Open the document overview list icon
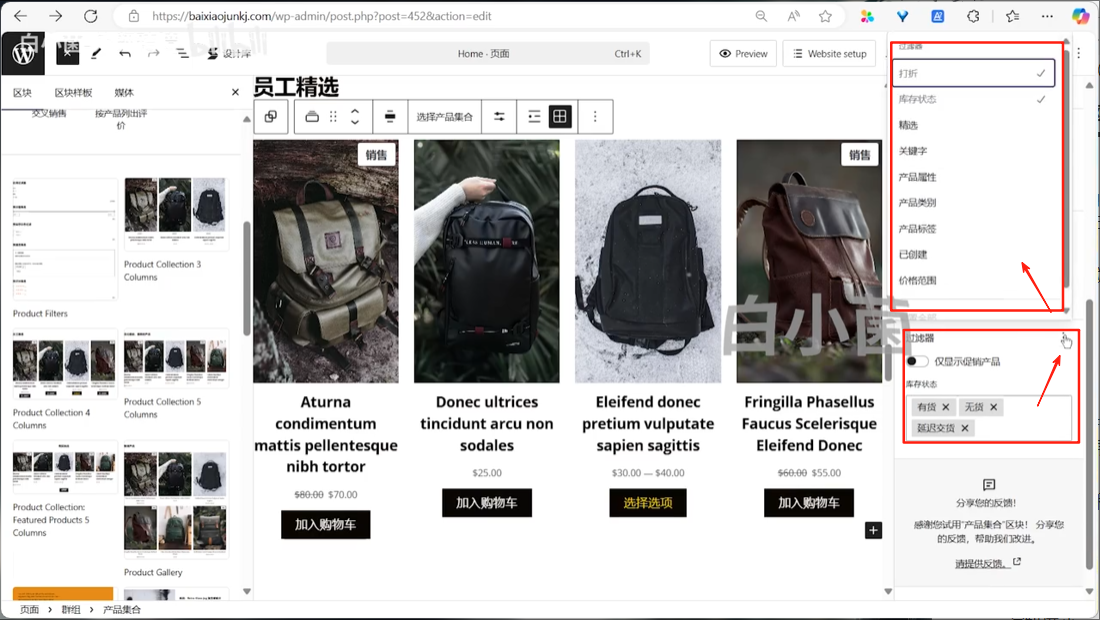This screenshot has height=620, width=1100. 182,53
